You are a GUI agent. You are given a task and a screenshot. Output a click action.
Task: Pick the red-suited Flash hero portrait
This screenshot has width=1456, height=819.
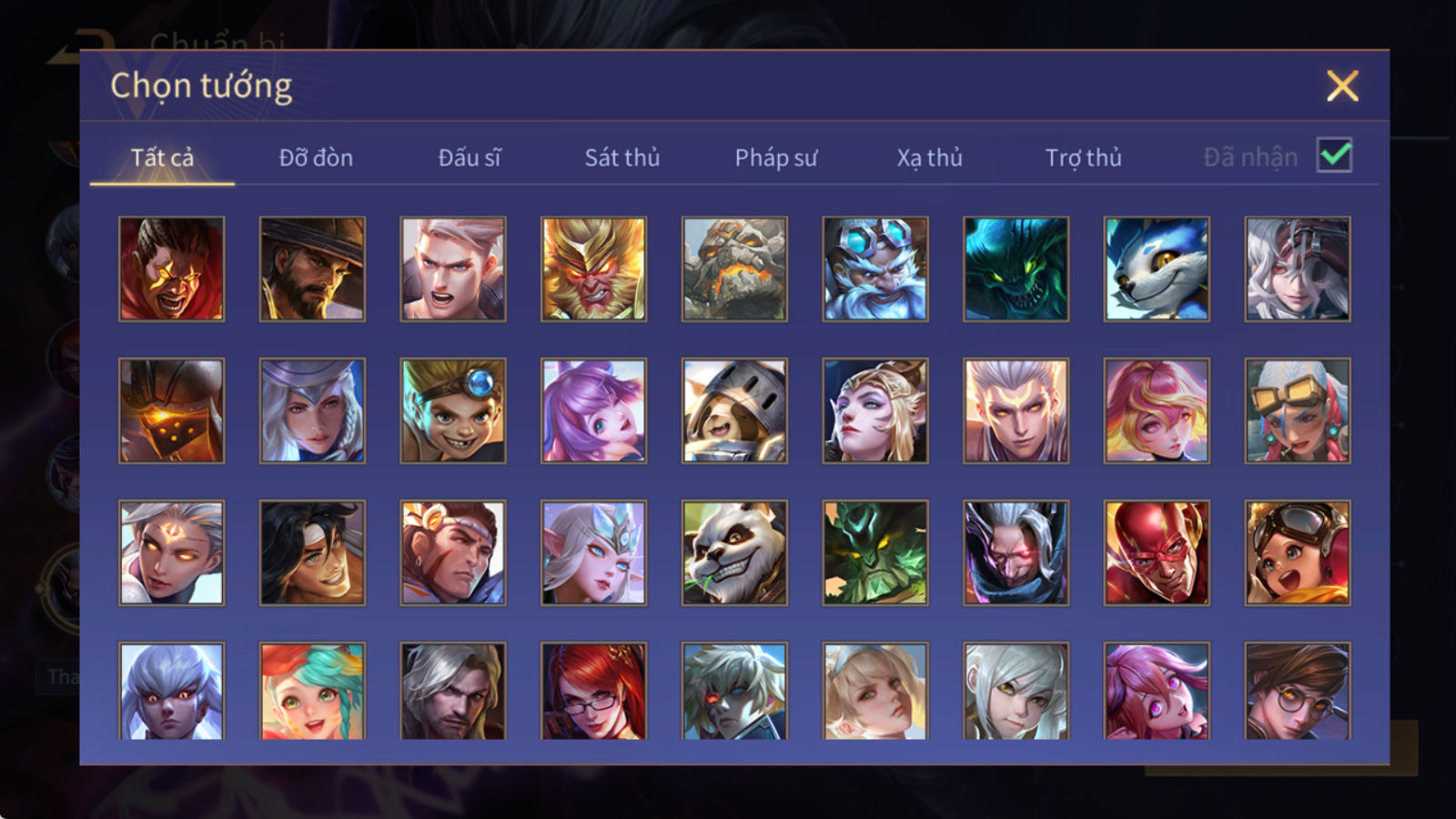pos(1157,552)
